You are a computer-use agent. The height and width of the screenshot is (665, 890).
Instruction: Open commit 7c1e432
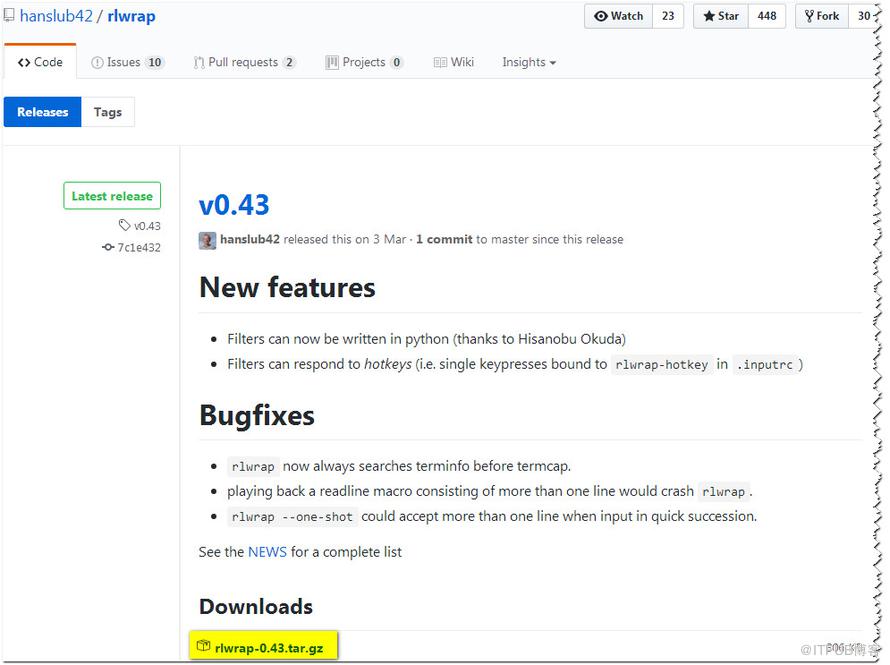tap(139, 247)
